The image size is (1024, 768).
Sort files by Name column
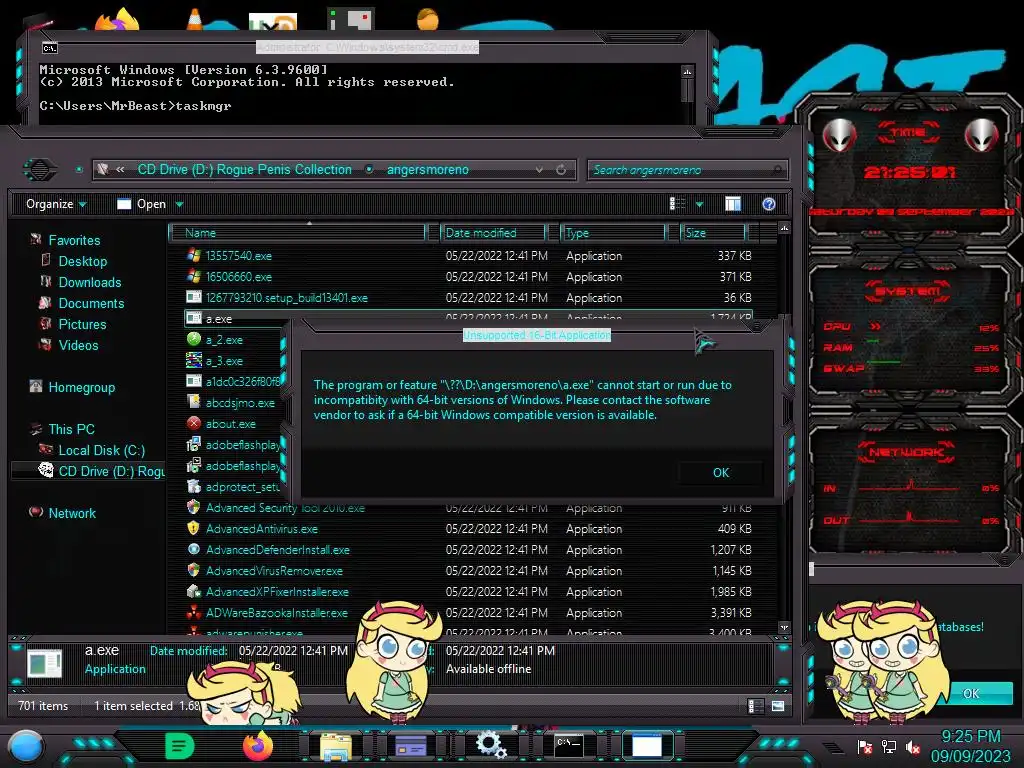point(297,233)
